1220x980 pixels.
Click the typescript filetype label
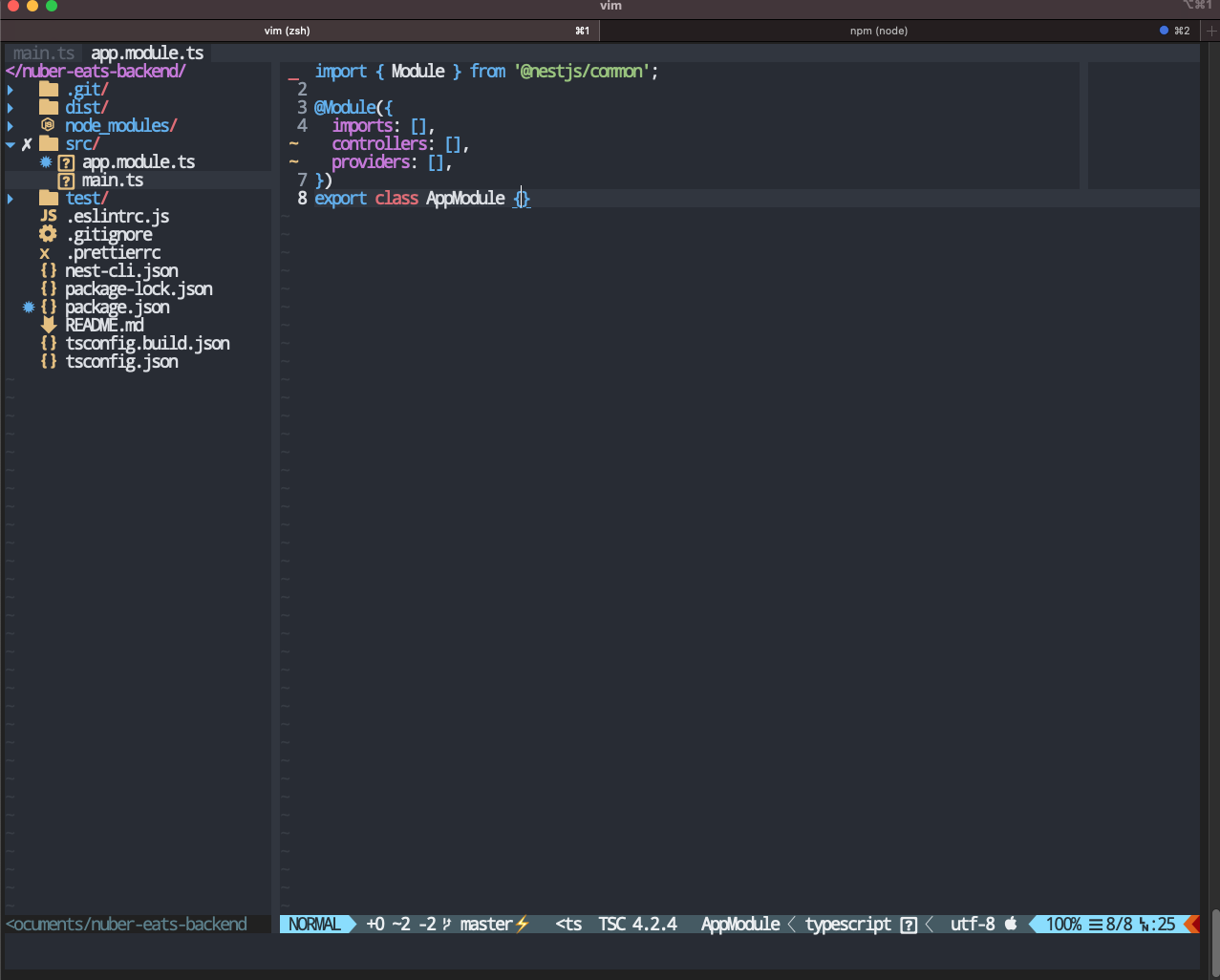click(848, 925)
